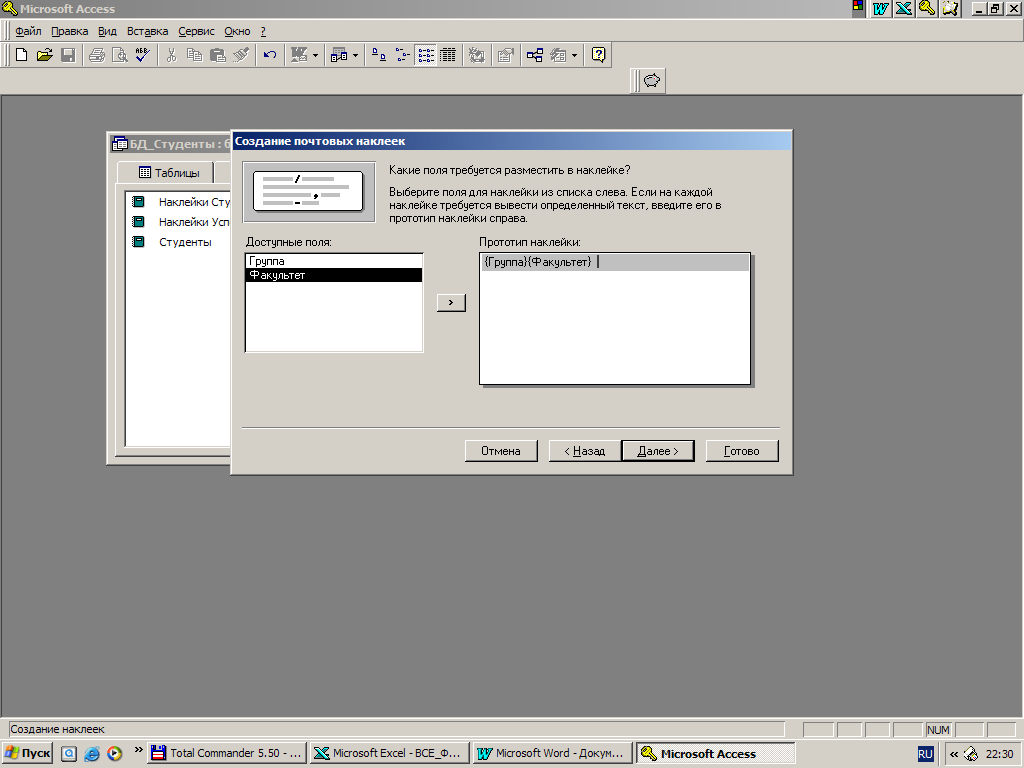Click the Format Painter brush icon
The image size is (1024, 768).
pos(241,55)
